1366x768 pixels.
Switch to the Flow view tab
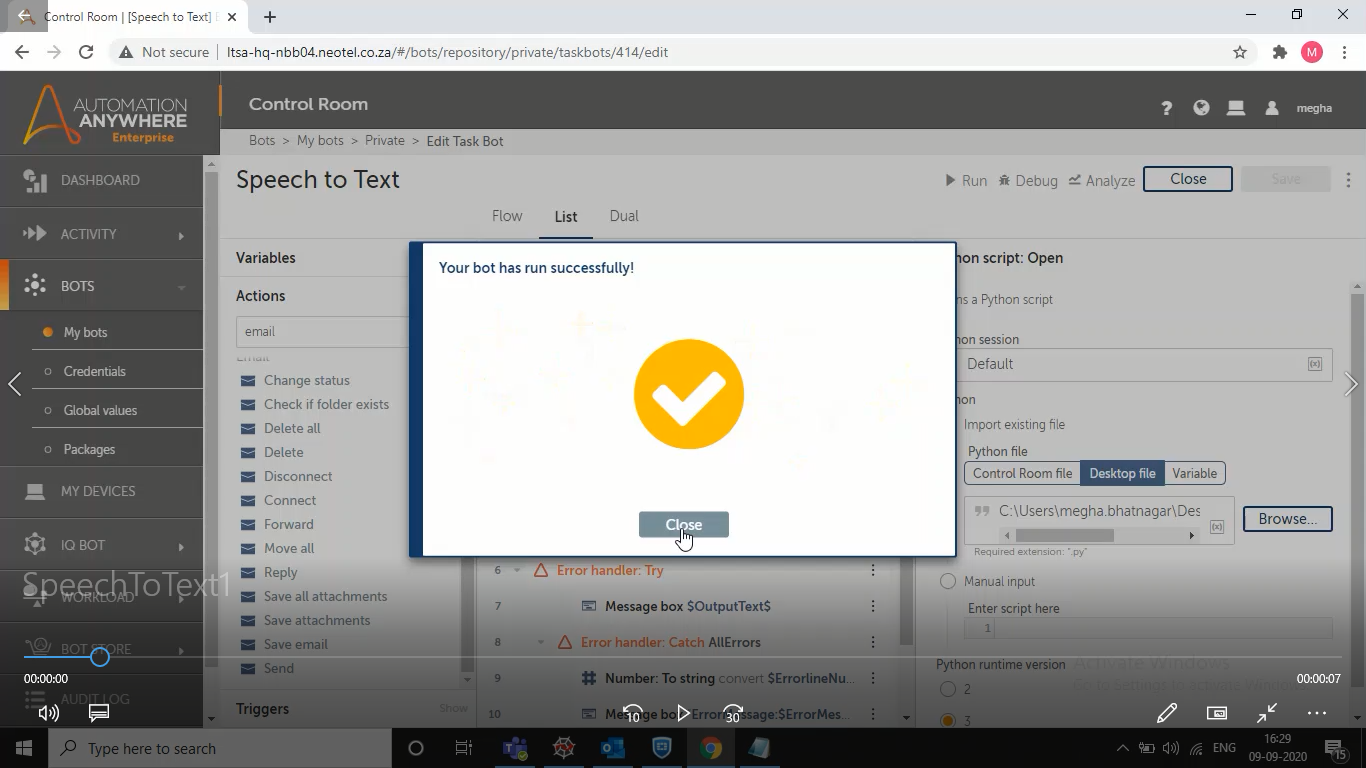tap(507, 216)
